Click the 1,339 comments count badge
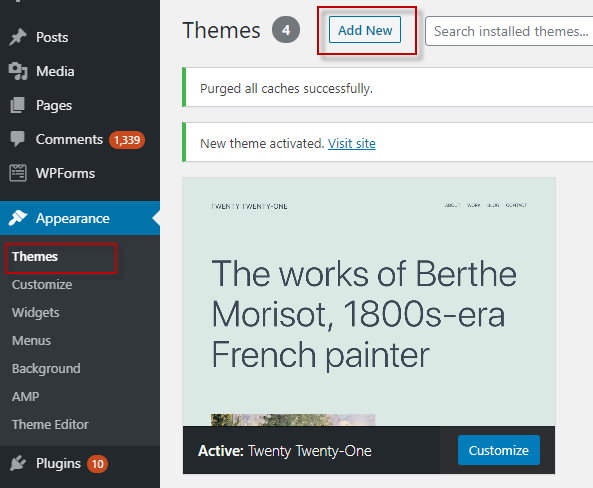593x488 pixels. point(127,140)
